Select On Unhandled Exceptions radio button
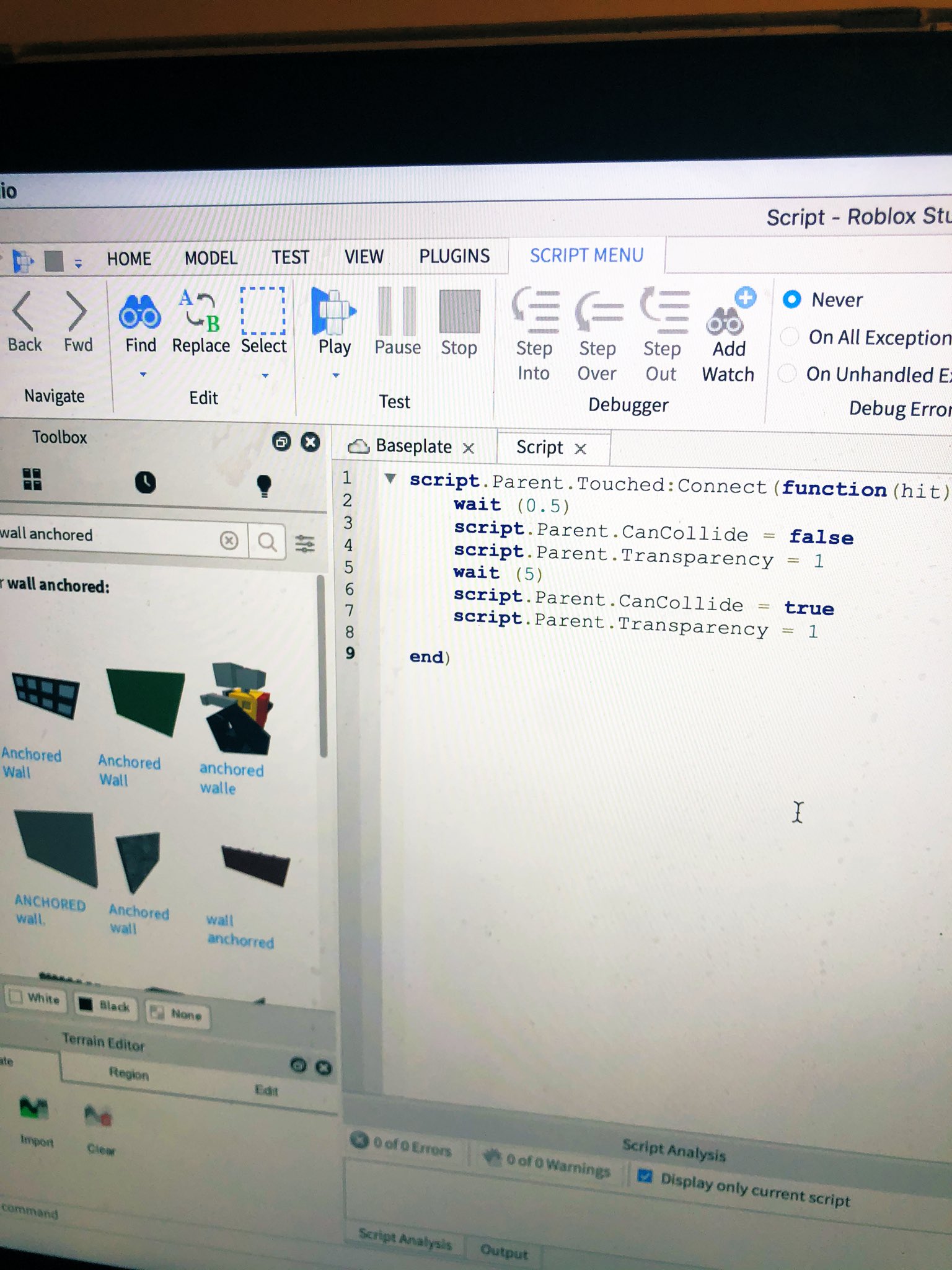 click(787, 373)
